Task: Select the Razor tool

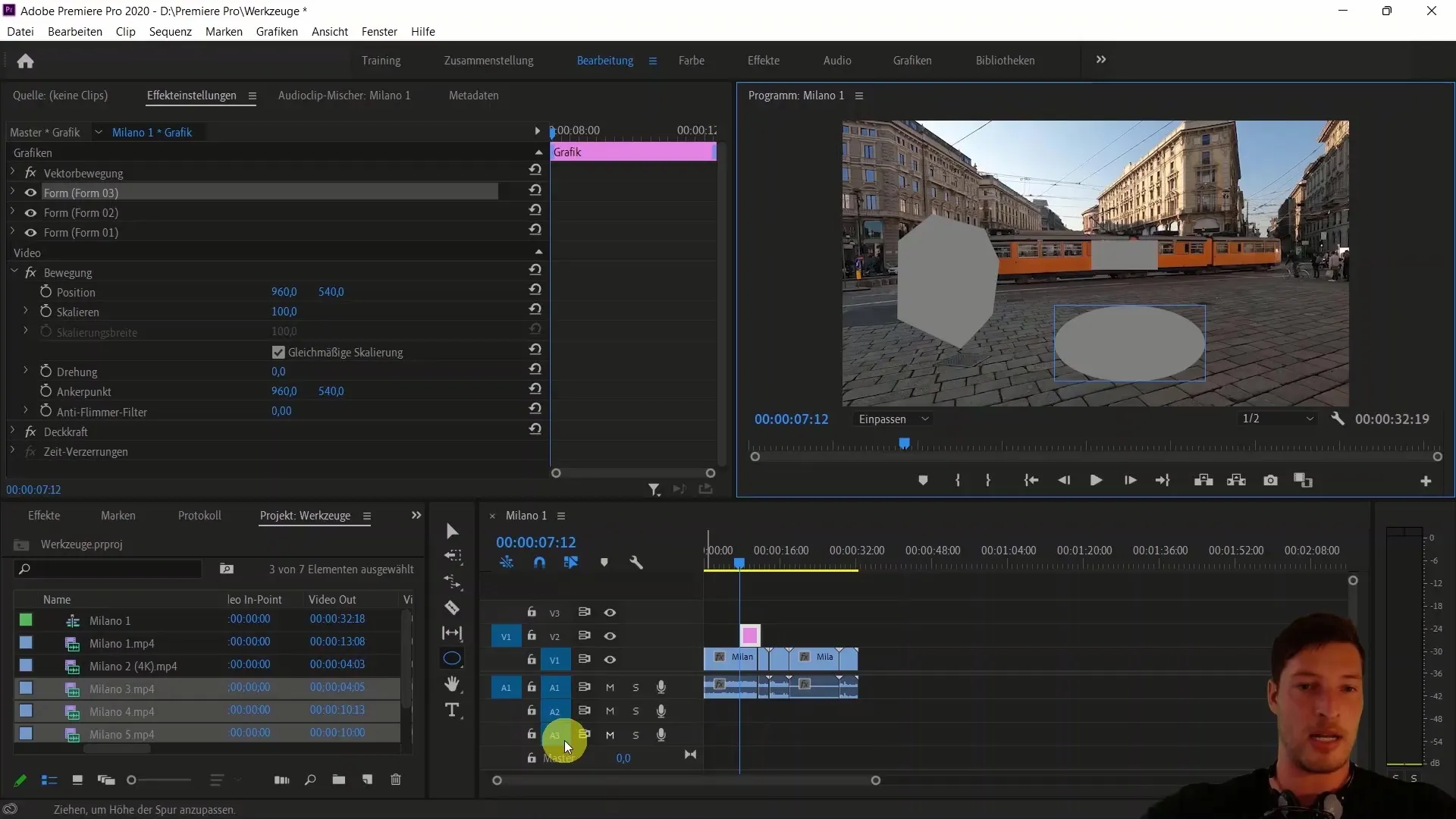Action: 452,607
